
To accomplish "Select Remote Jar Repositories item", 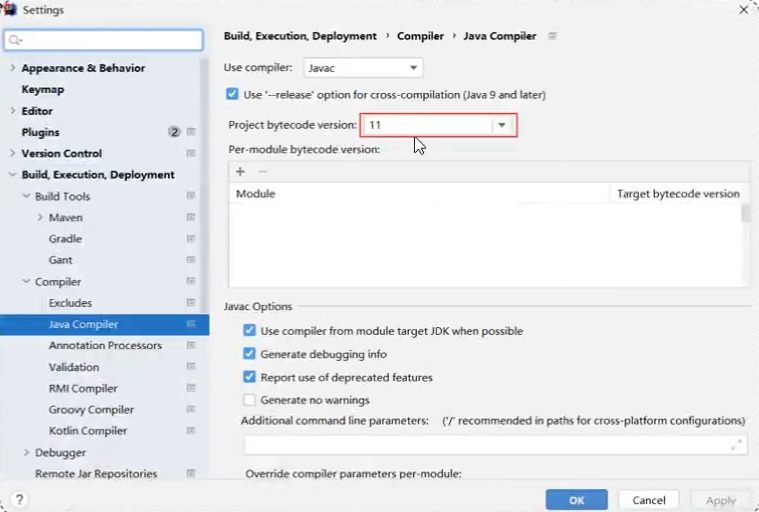I will (x=96, y=474).
